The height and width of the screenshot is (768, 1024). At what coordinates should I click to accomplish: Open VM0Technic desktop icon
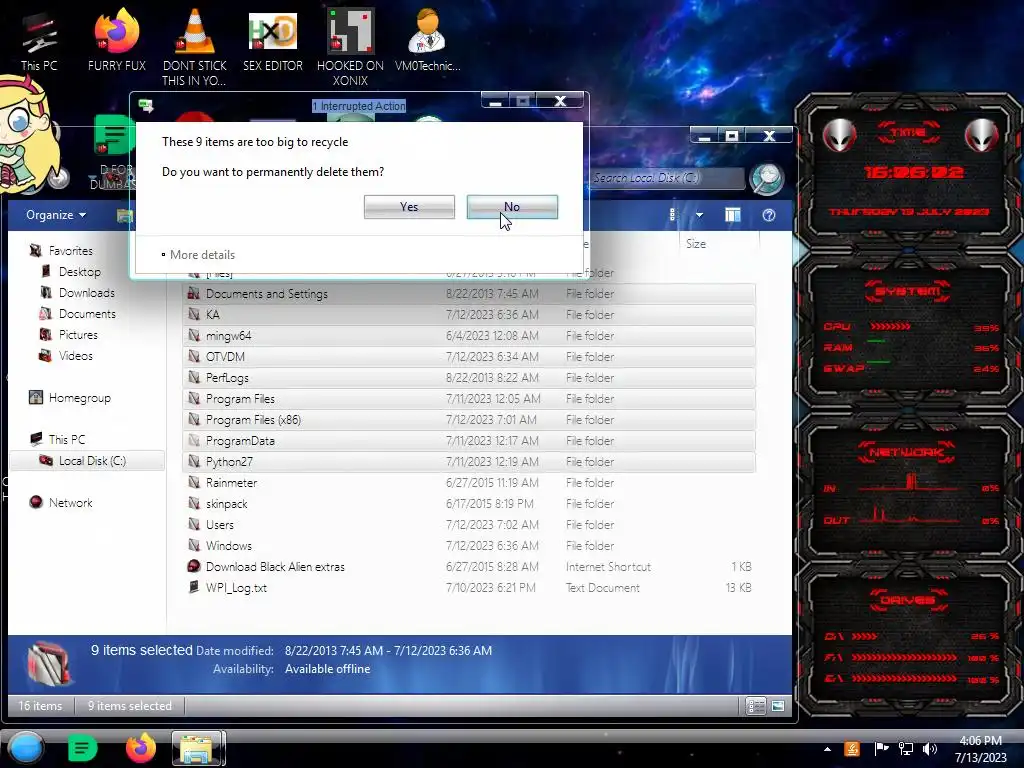click(428, 40)
